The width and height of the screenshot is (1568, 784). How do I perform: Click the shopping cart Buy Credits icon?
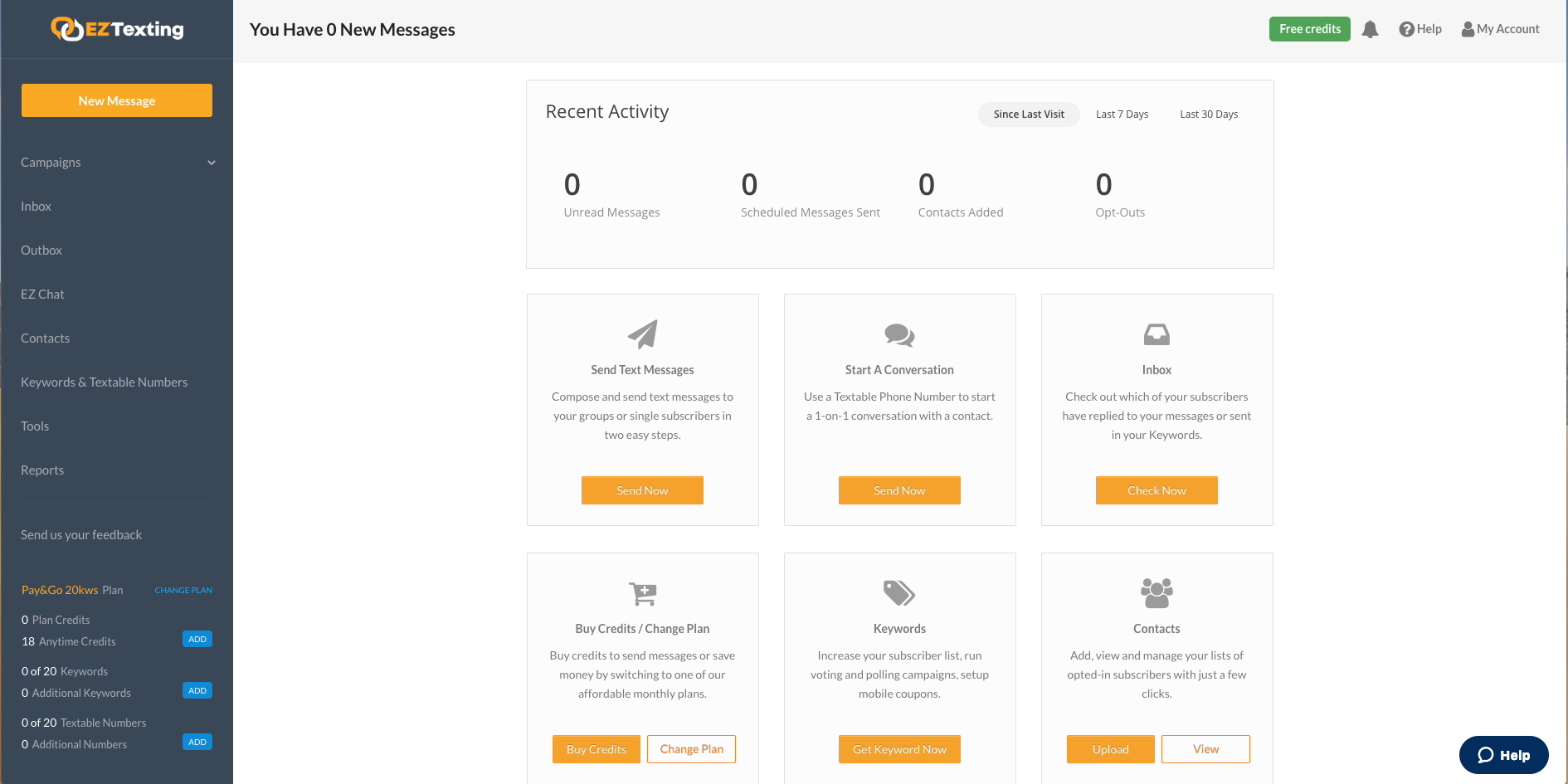click(642, 593)
